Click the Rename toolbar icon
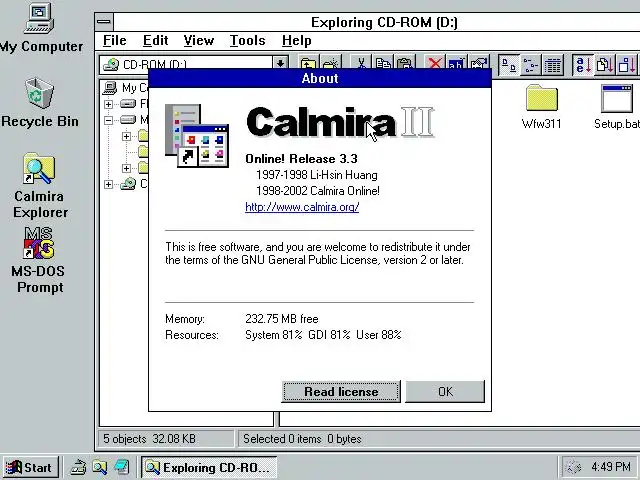The image size is (640, 480). [x=457, y=64]
